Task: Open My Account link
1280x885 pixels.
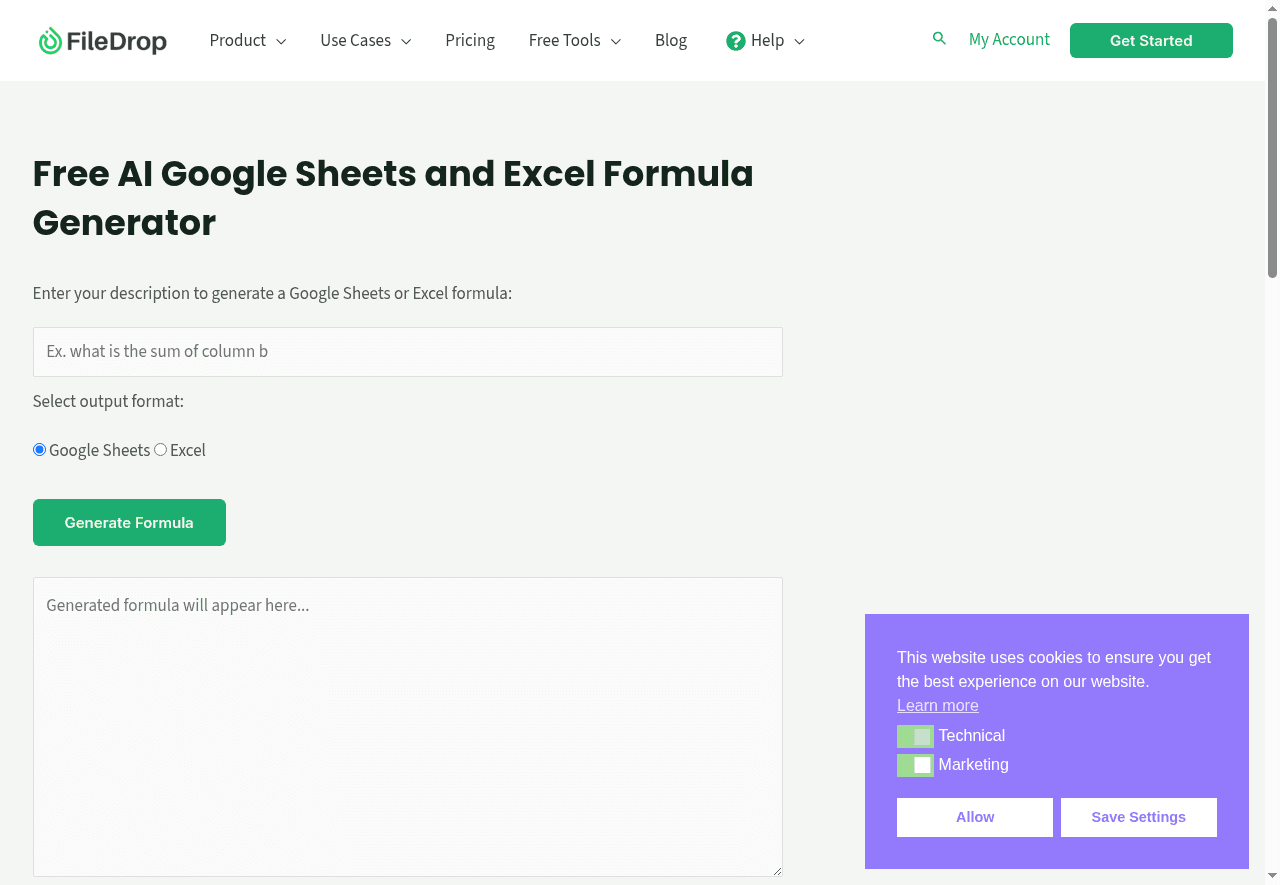Action: click(1009, 40)
